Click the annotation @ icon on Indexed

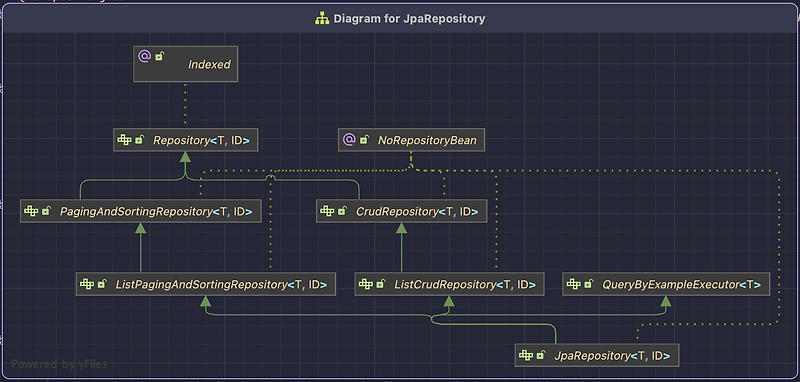pyautogui.click(x=144, y=56)
